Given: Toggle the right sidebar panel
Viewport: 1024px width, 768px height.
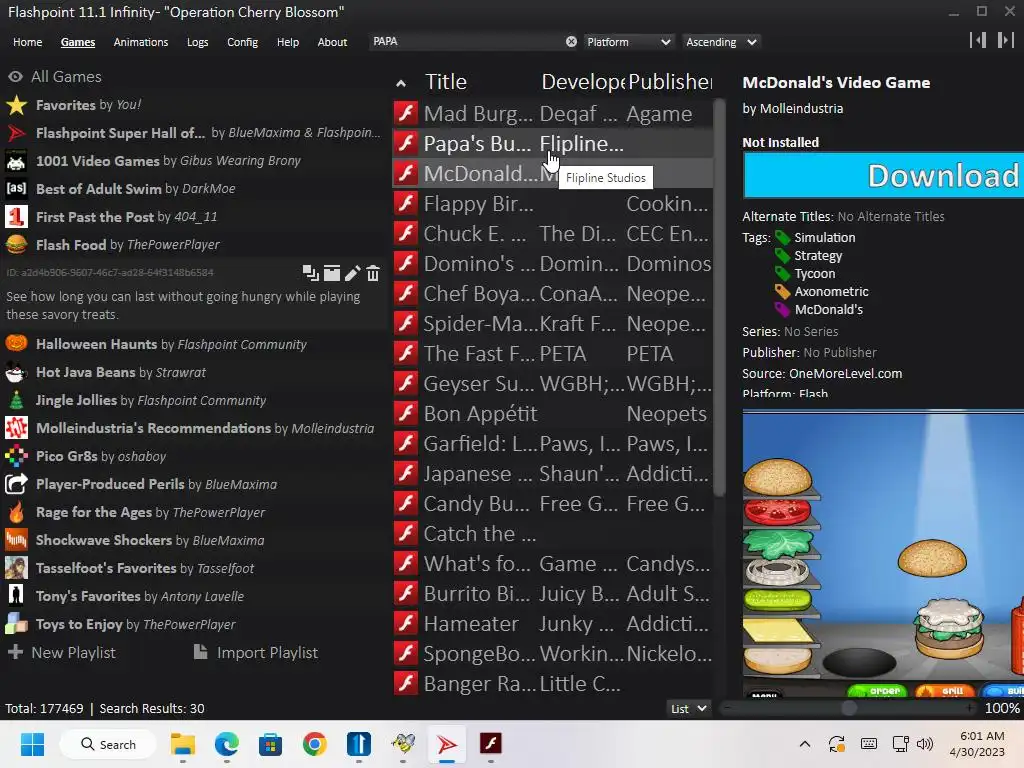Looking at the screenshot, I should [1005, 40].
